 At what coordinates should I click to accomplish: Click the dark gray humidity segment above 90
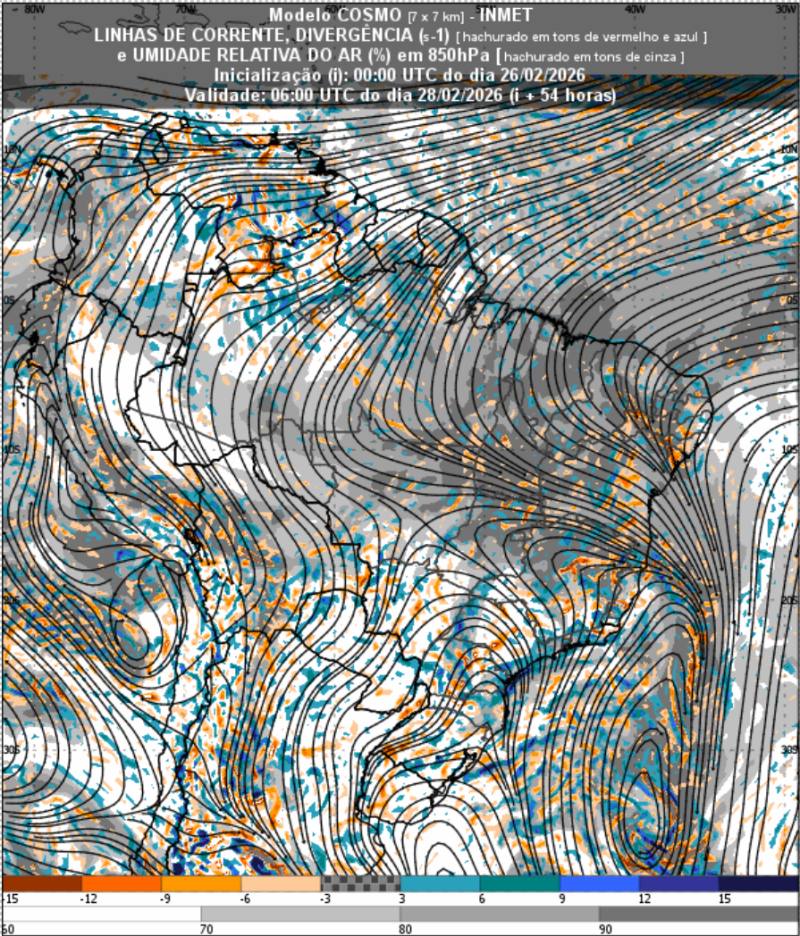pyautogui.click(x=698, y=914)
